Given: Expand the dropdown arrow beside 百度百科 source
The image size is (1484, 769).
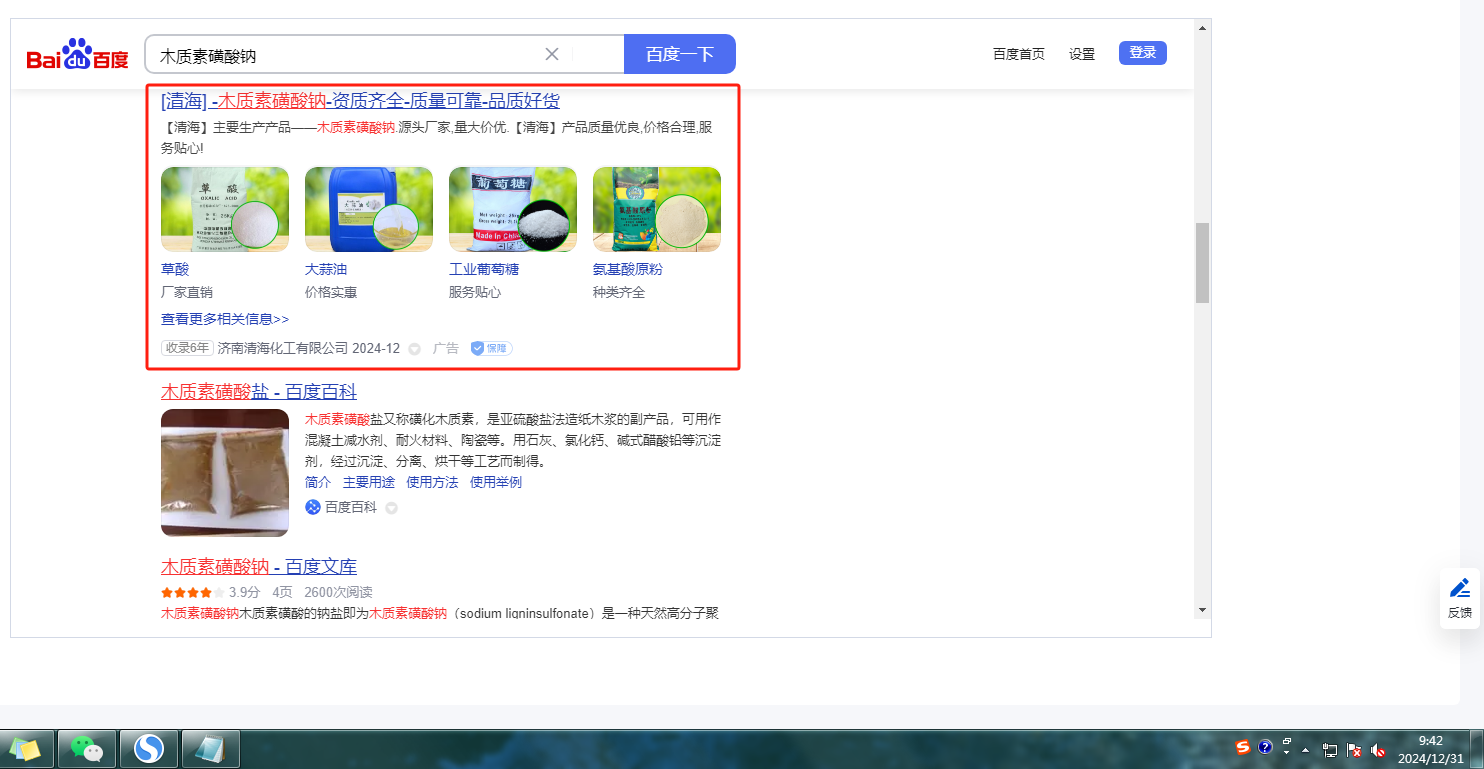Looking at the screenshot, I should click(x=392, y=508).
